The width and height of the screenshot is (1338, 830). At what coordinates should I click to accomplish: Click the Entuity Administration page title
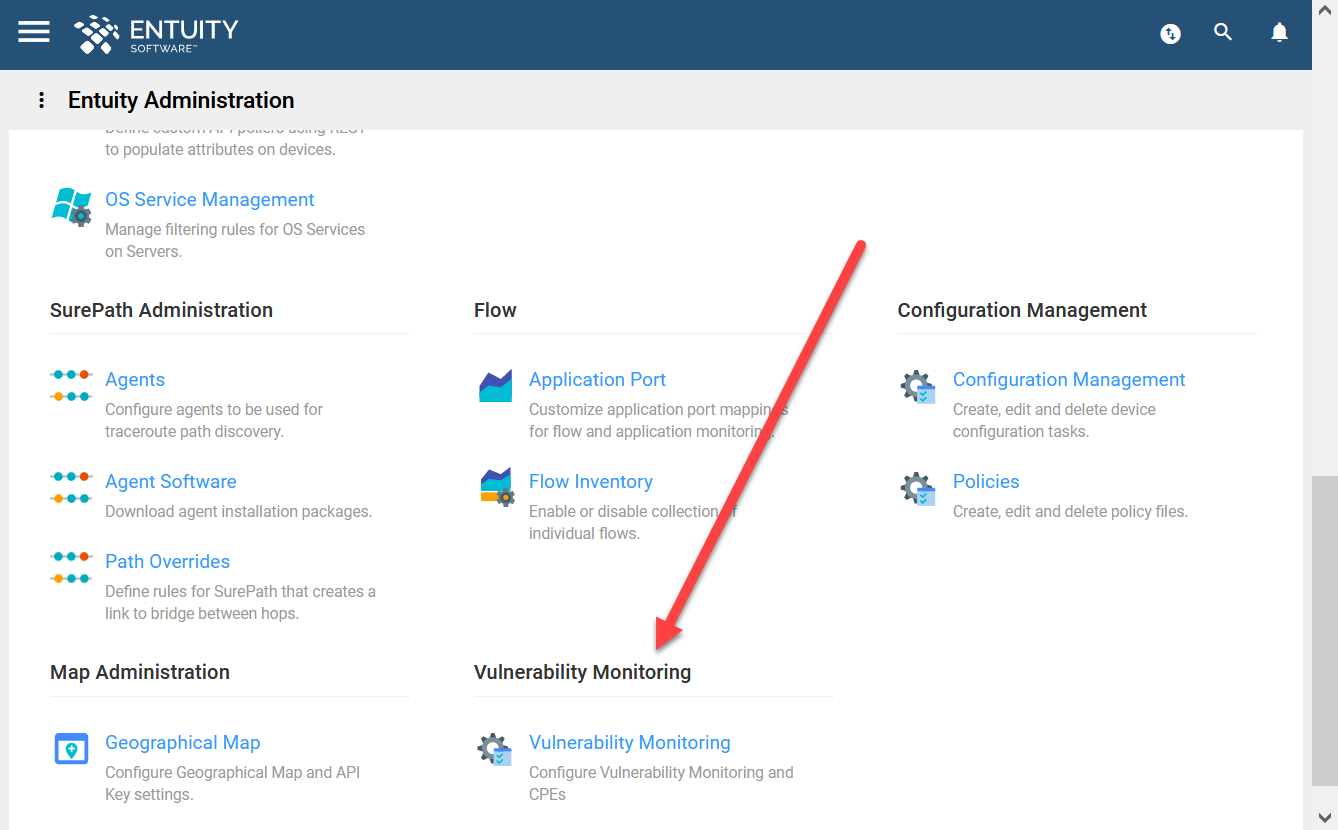click(181, 100)
